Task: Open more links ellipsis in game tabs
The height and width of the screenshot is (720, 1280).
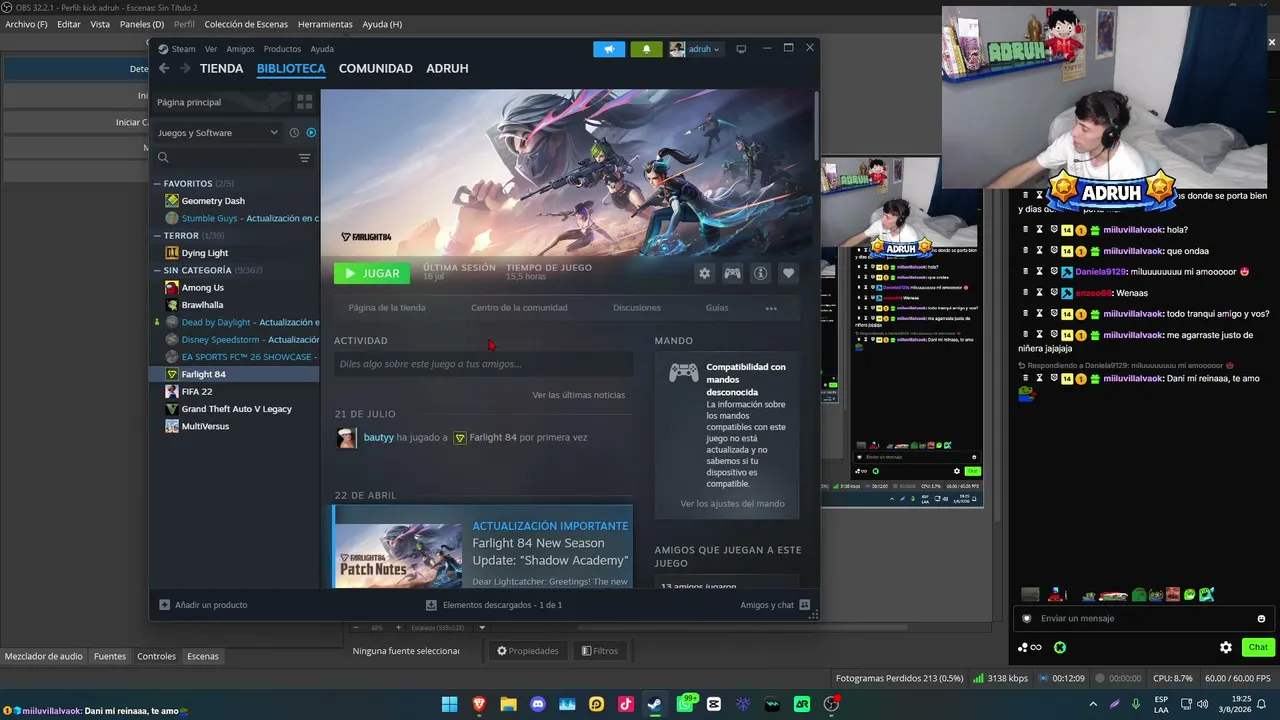Action: tap(771, 308)
